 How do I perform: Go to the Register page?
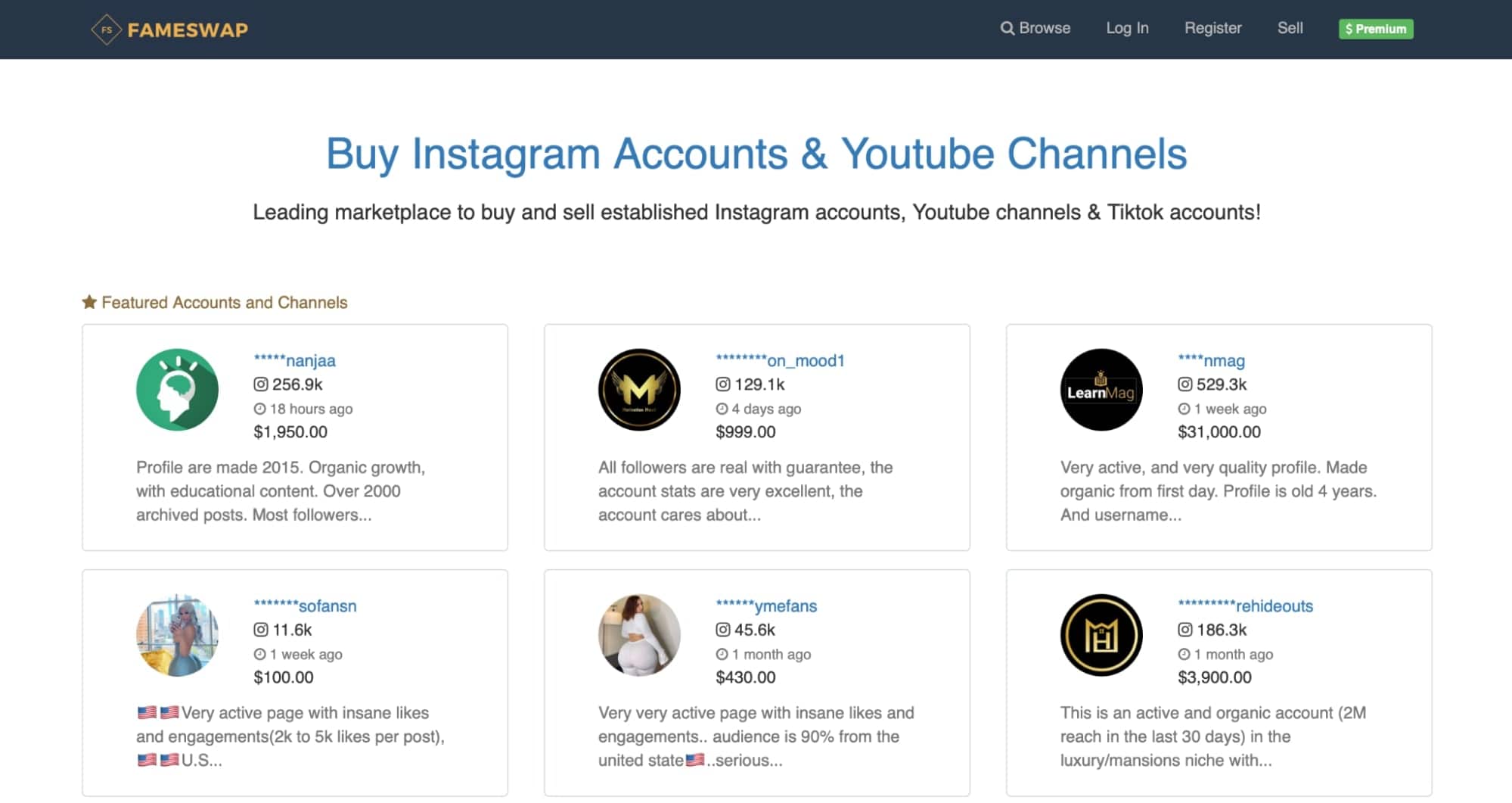[x=1212, y=28]
